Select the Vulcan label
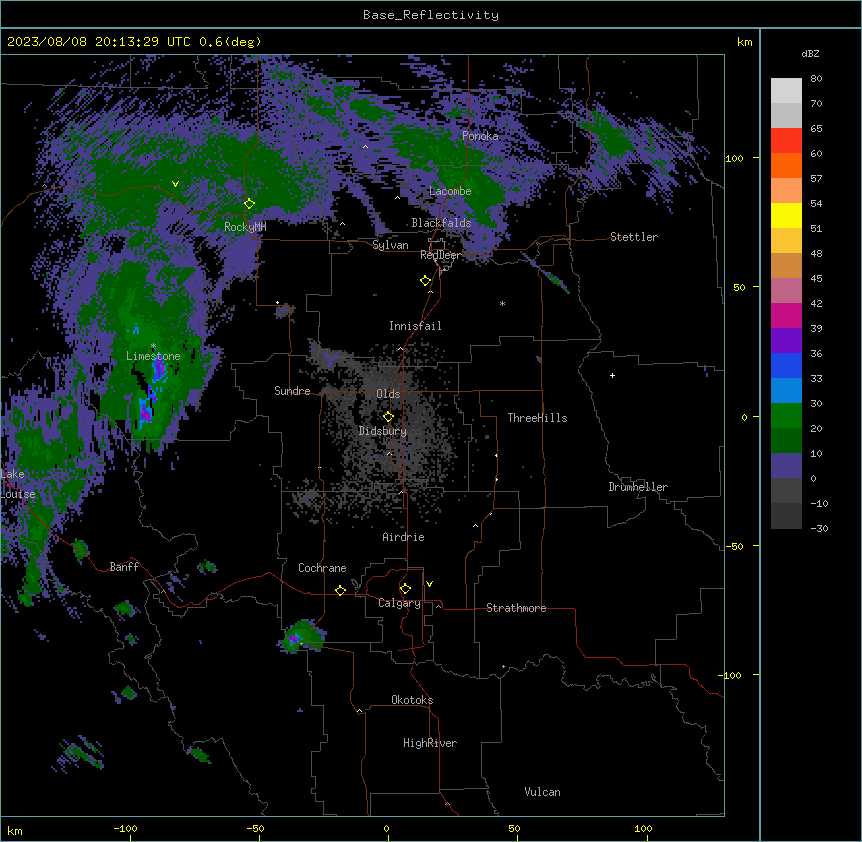This screenshot has height=842, width=862. pyautogui.click(x=543, y=792)
